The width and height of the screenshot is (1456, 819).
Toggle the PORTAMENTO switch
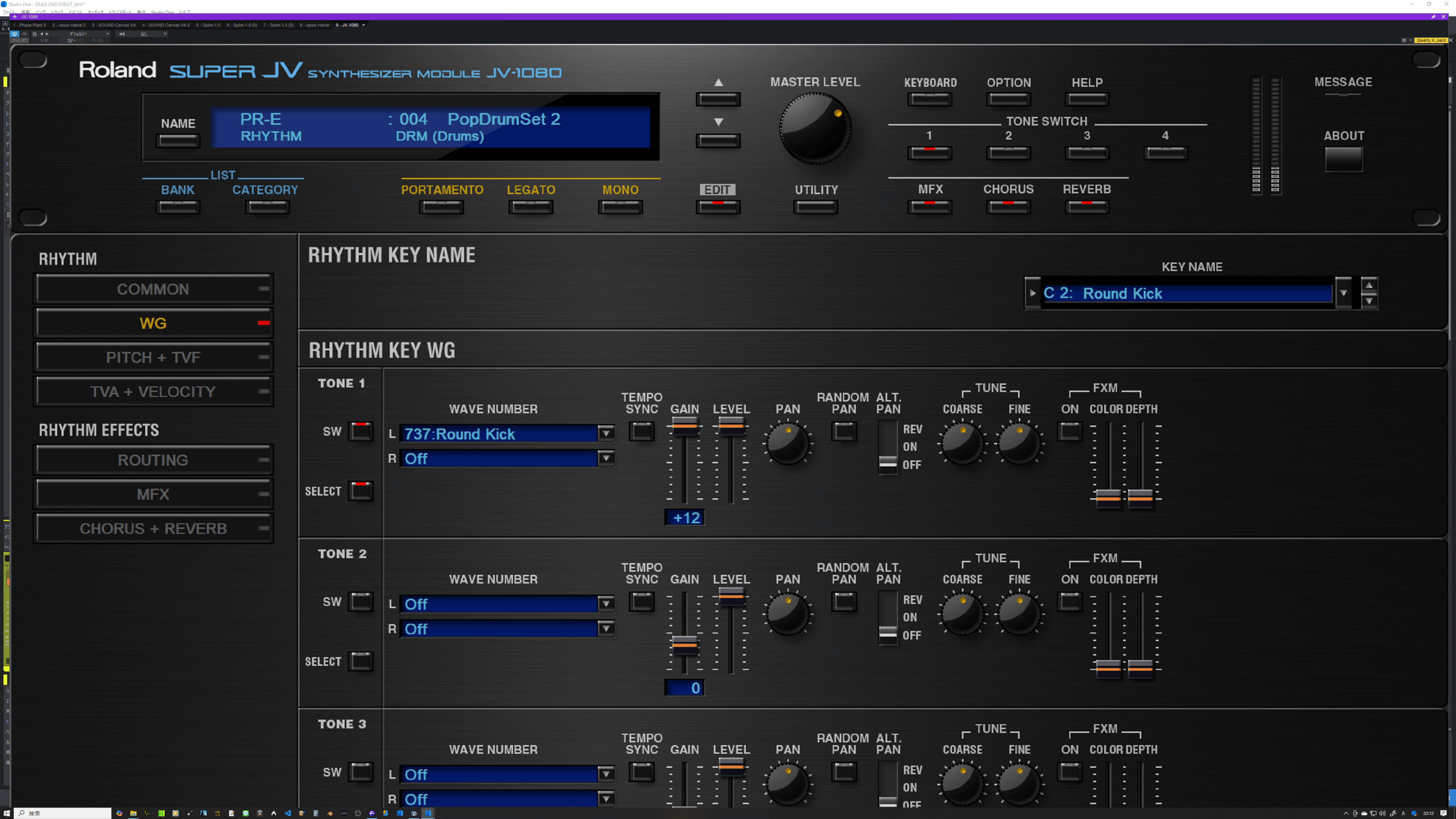pyautogui.click(x=441, y=207)
